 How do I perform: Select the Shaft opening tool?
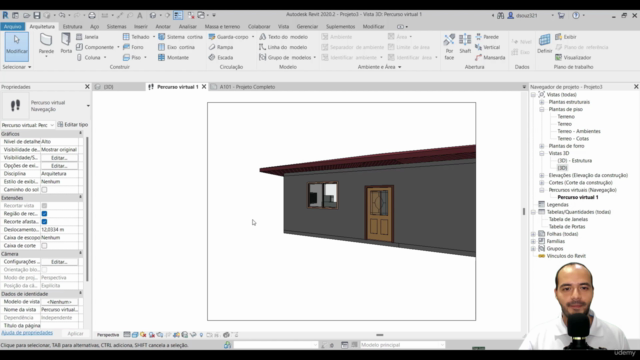point(465,44)
